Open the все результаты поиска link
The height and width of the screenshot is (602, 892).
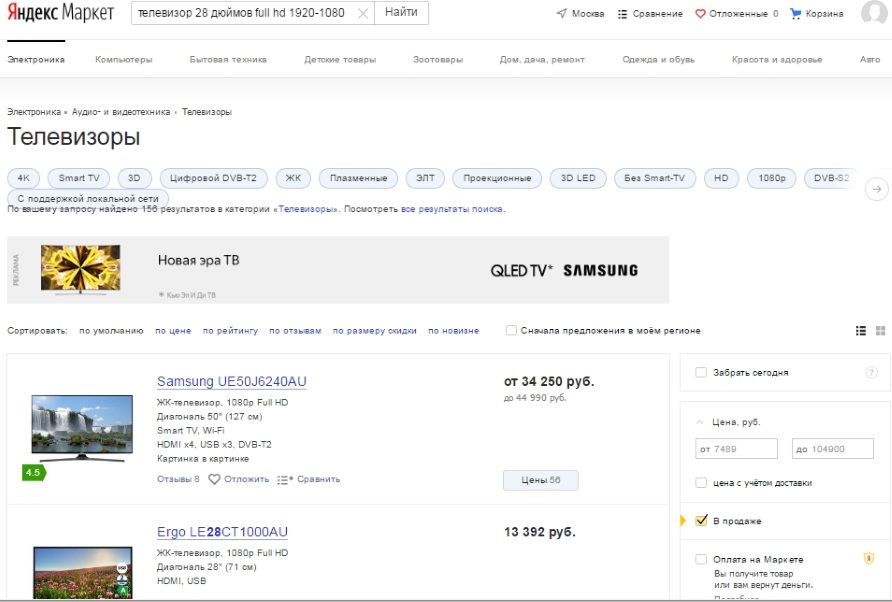(x=452, y=209)
